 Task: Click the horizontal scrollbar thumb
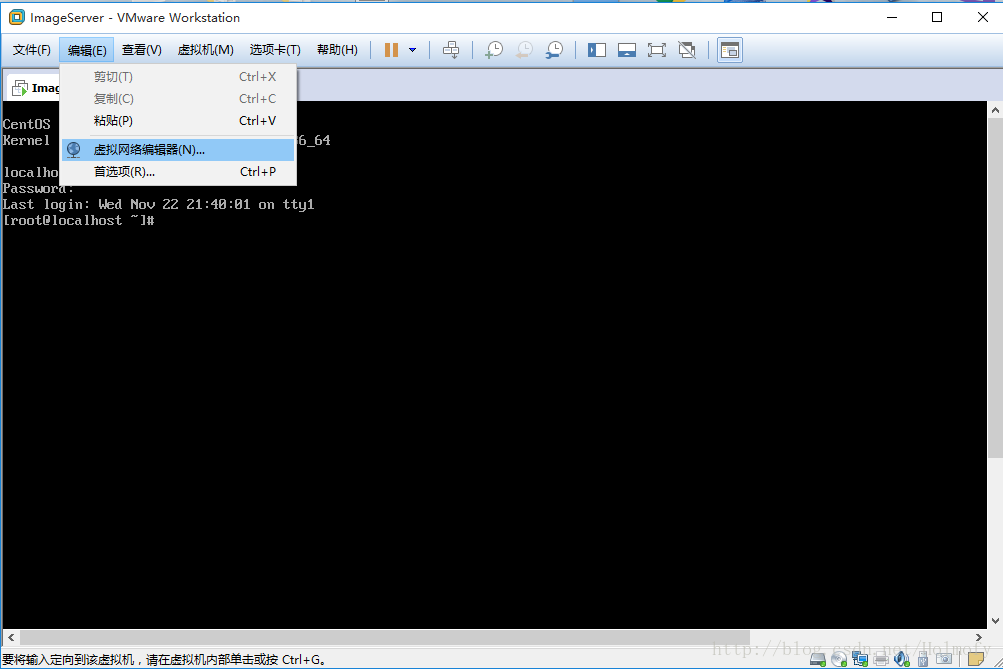(384, 637)
